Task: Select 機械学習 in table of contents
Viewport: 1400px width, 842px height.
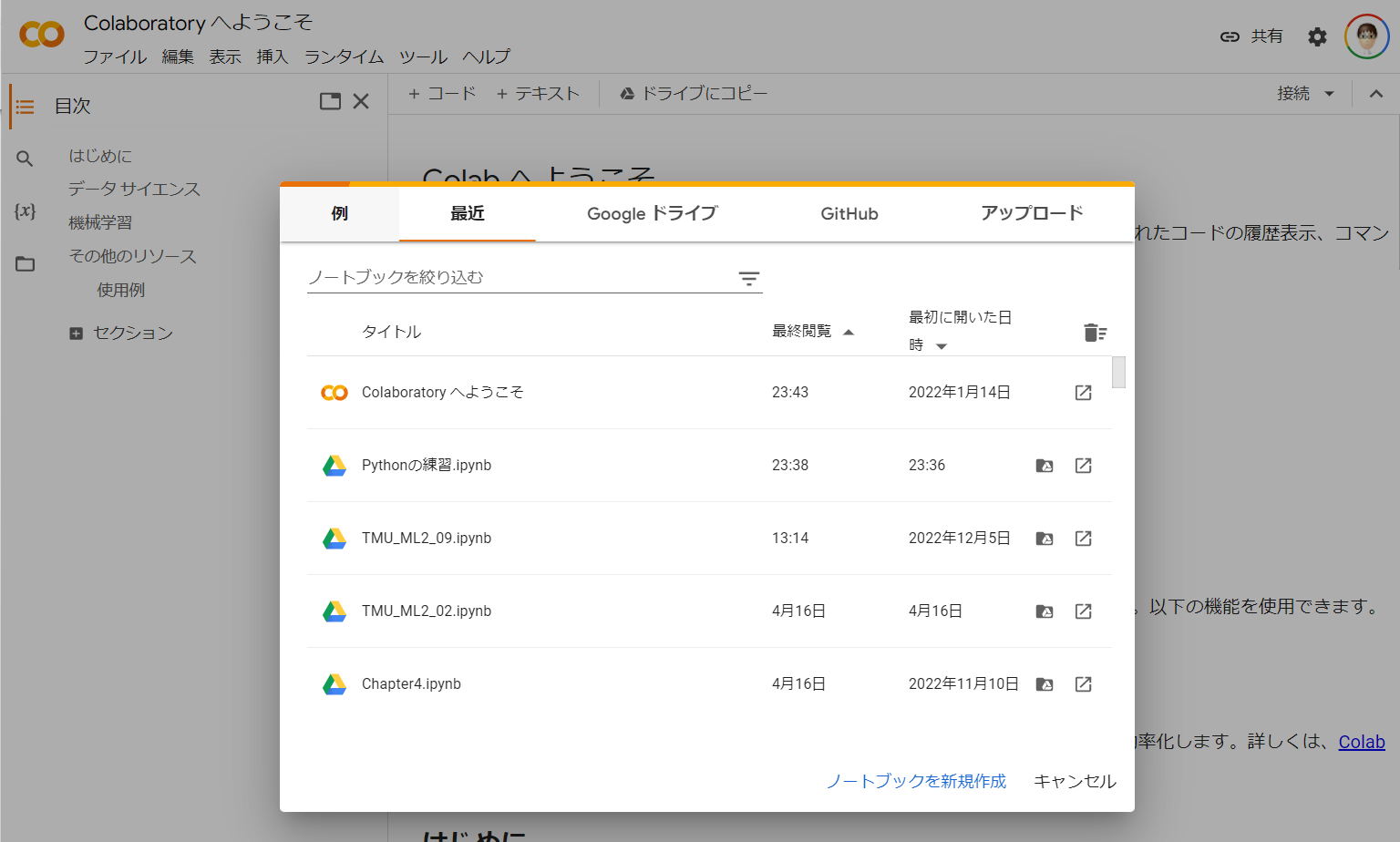Action: tap(100, 223)
